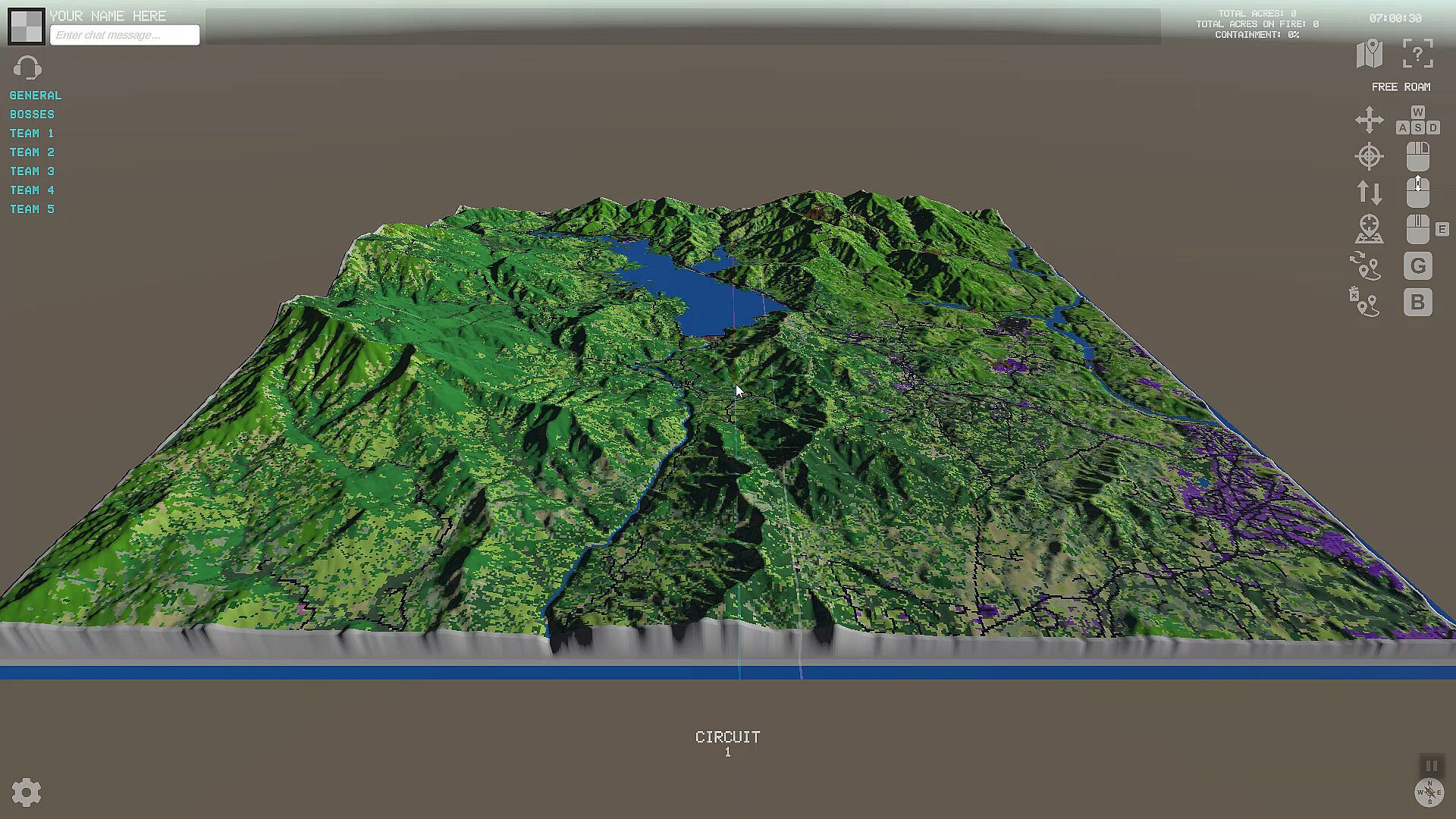Switch to the GENERAL chat channel
The height and width of the screenshot is (819, 1456).
point(36,96)
